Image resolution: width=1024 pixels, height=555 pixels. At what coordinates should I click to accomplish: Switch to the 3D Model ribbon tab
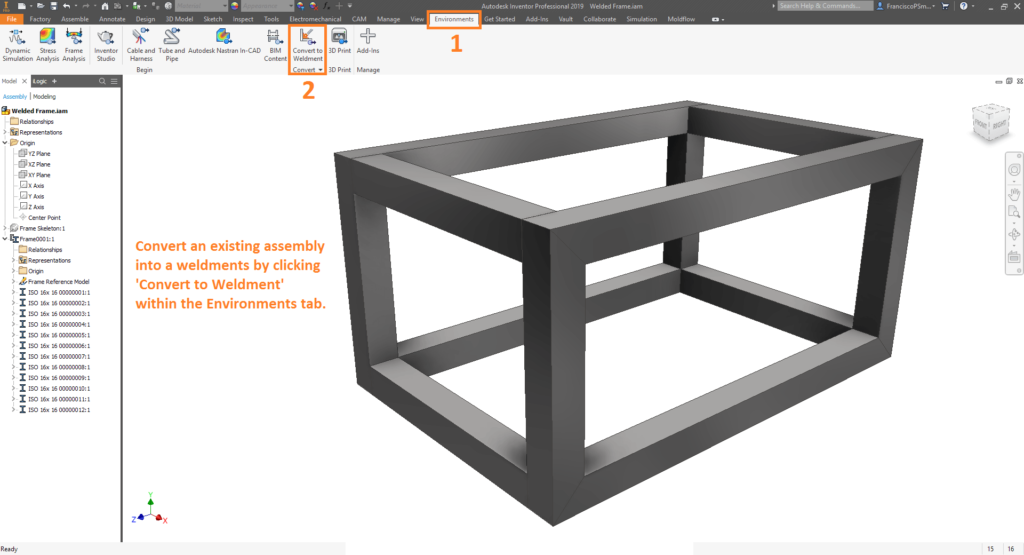[x=179, y=19]
